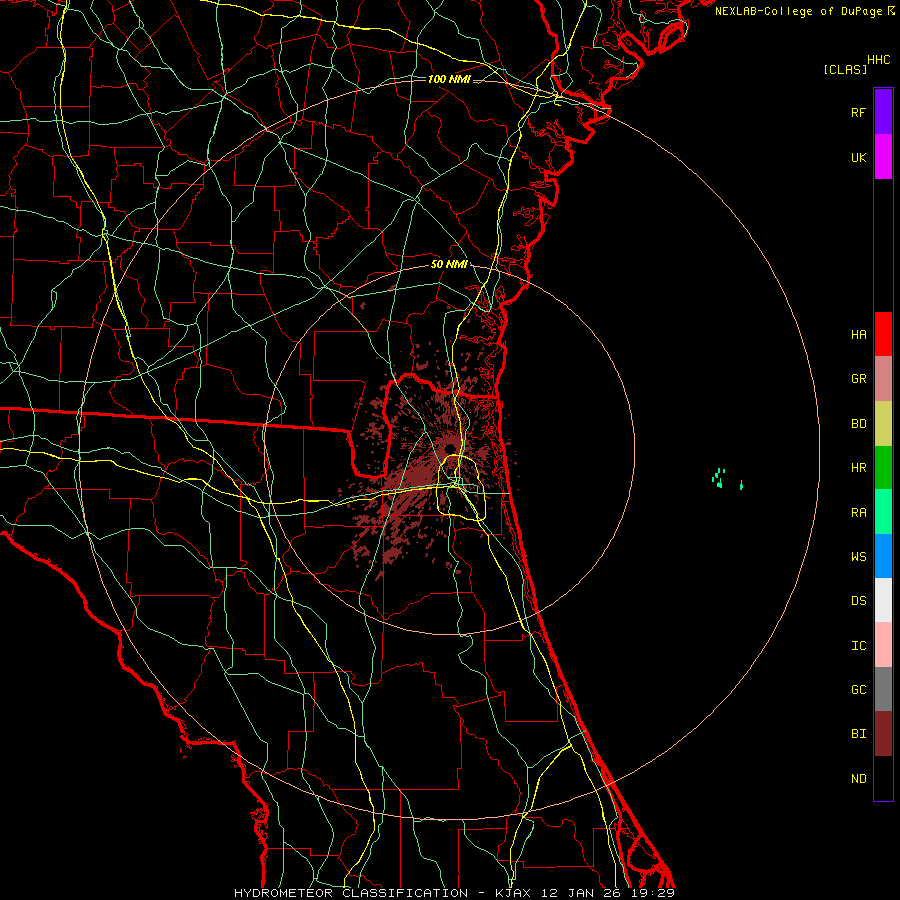Click the WS legend label
Screen dimensions: 900x900
(858, 556)
